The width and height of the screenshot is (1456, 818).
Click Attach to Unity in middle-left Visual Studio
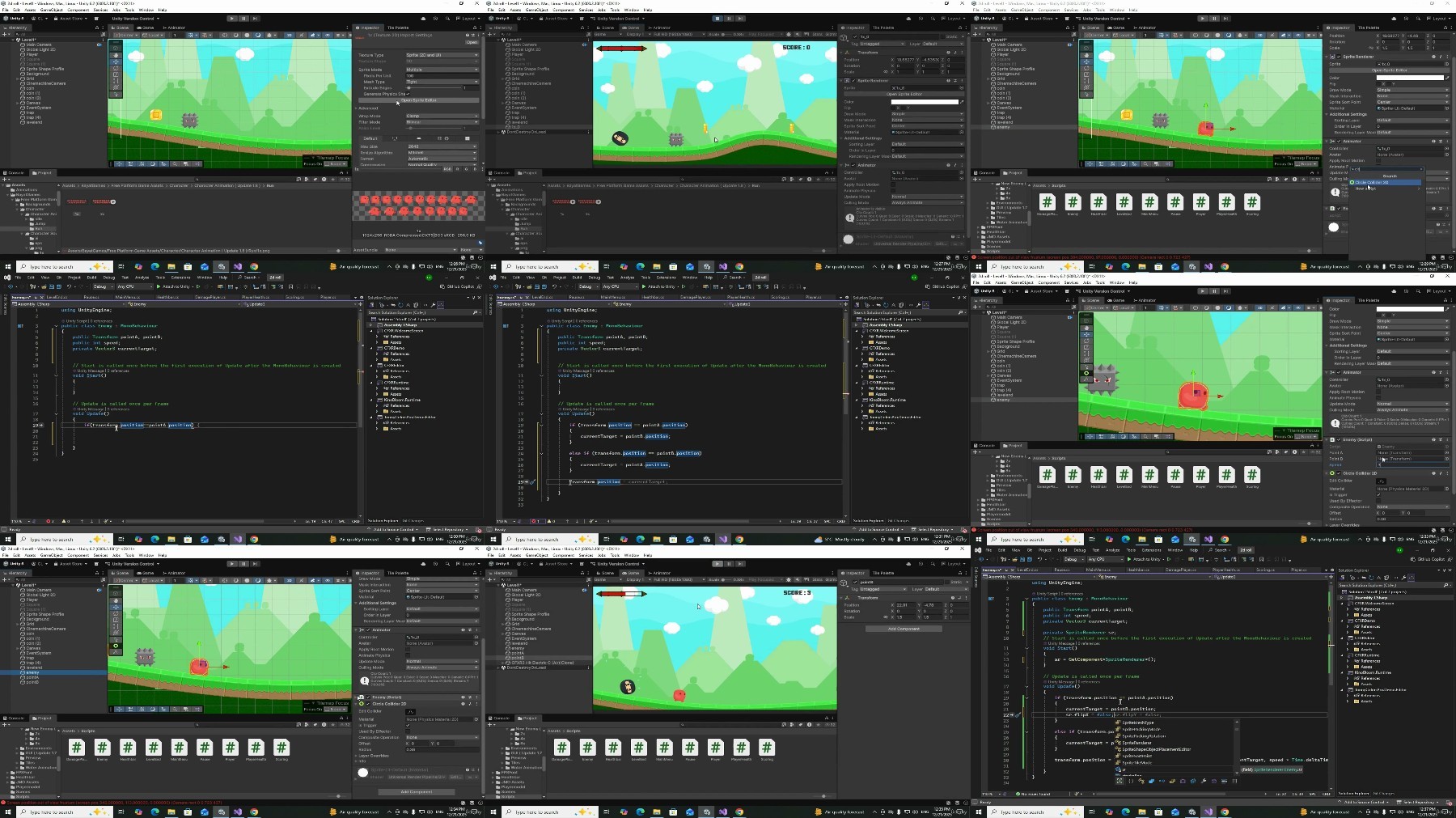point(173,286)
